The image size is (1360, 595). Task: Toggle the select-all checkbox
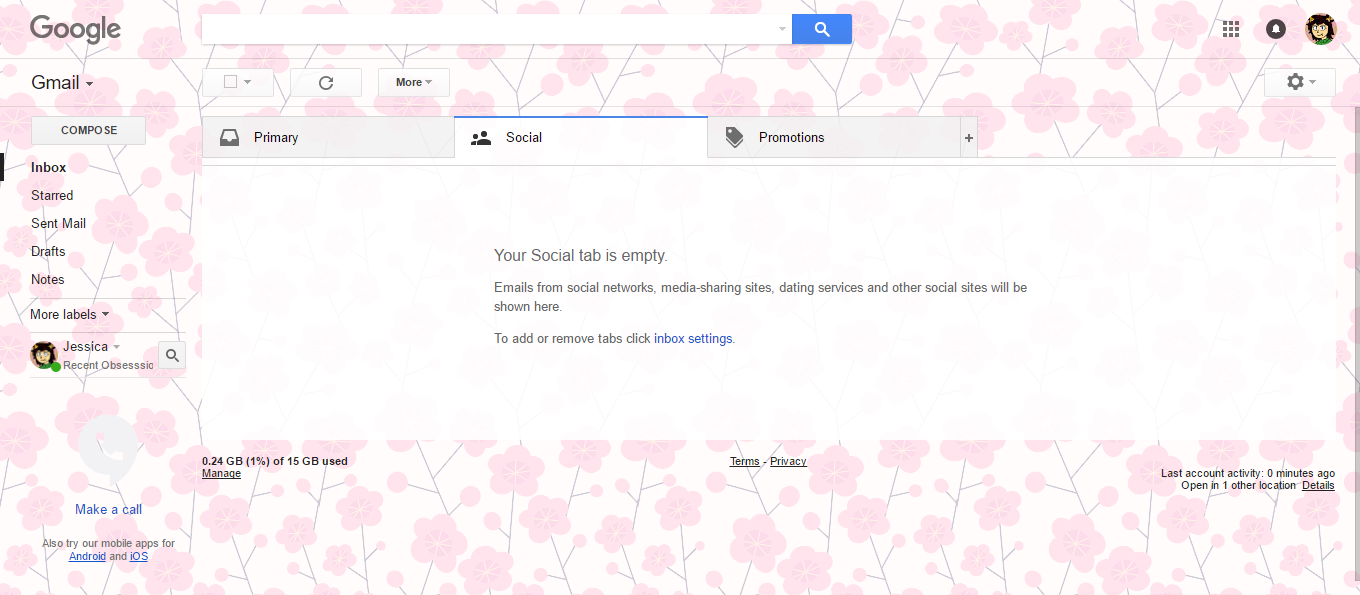point(230,82)
